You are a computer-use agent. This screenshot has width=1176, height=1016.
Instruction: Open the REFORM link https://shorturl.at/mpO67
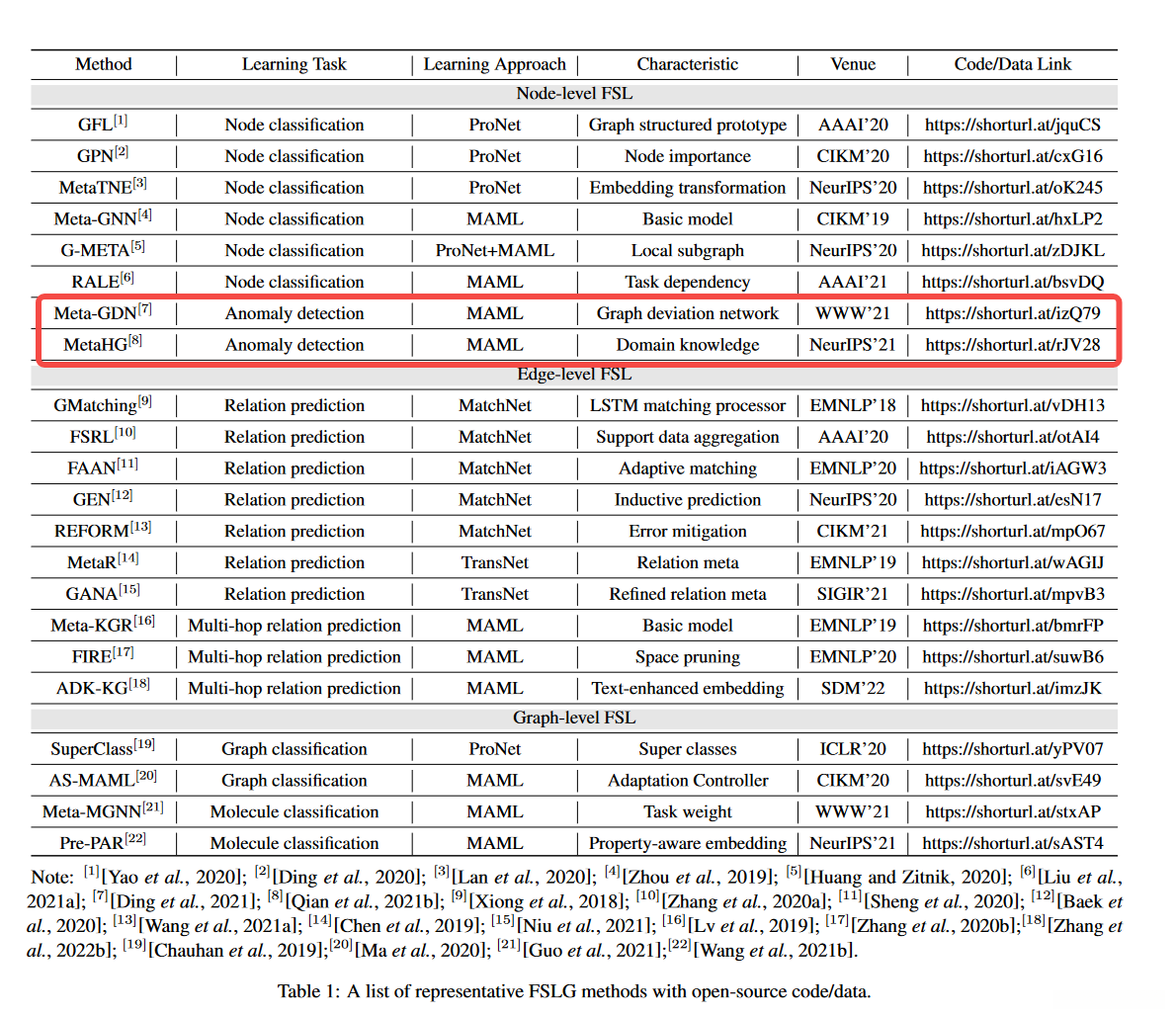pyautogui.click(x=1013, y=532)
